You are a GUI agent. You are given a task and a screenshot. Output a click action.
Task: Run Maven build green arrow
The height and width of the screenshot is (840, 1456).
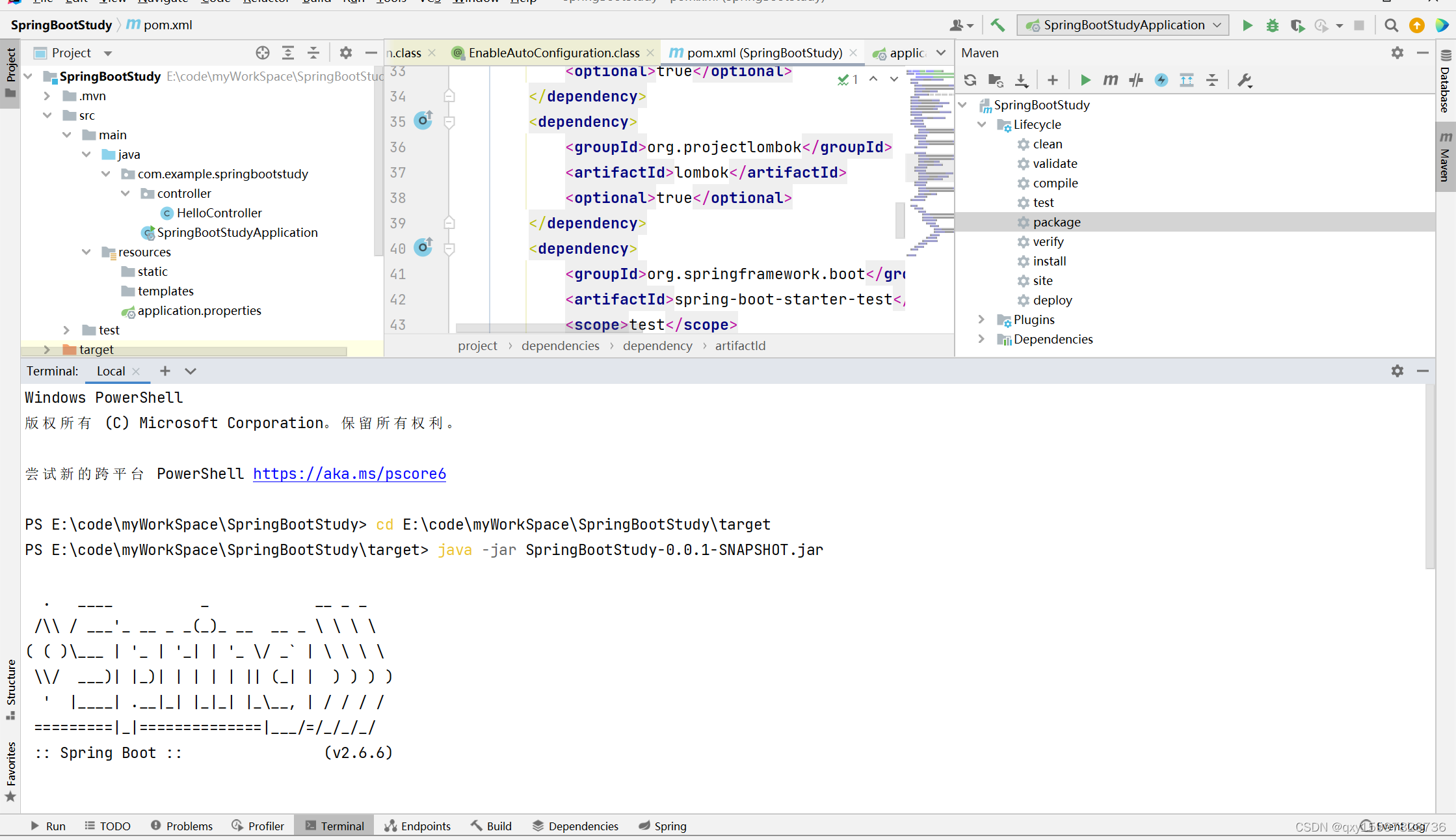point(1085,80)
